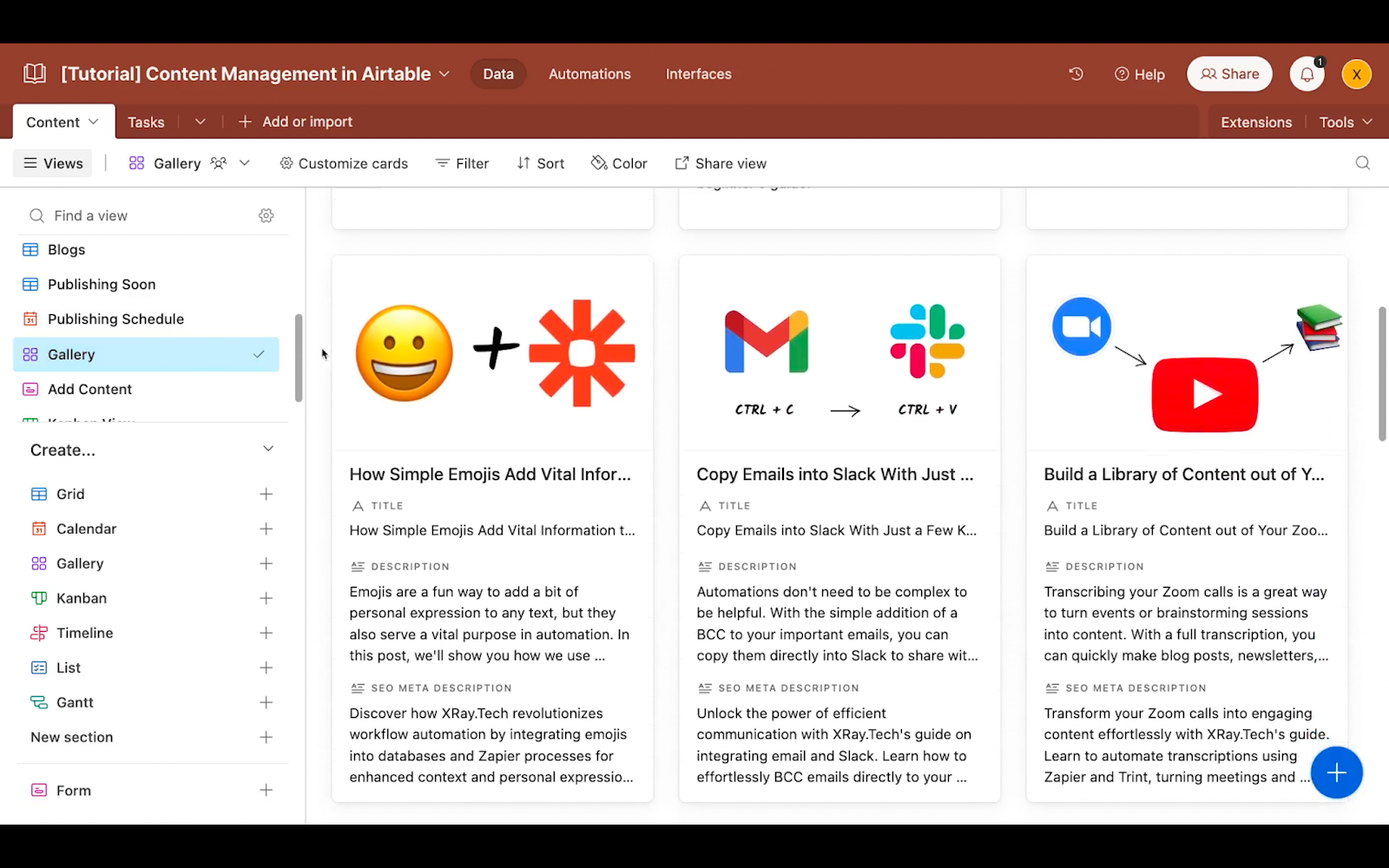Toggle the Views sidebar
Screen dimensions: 1389x868
53,163
